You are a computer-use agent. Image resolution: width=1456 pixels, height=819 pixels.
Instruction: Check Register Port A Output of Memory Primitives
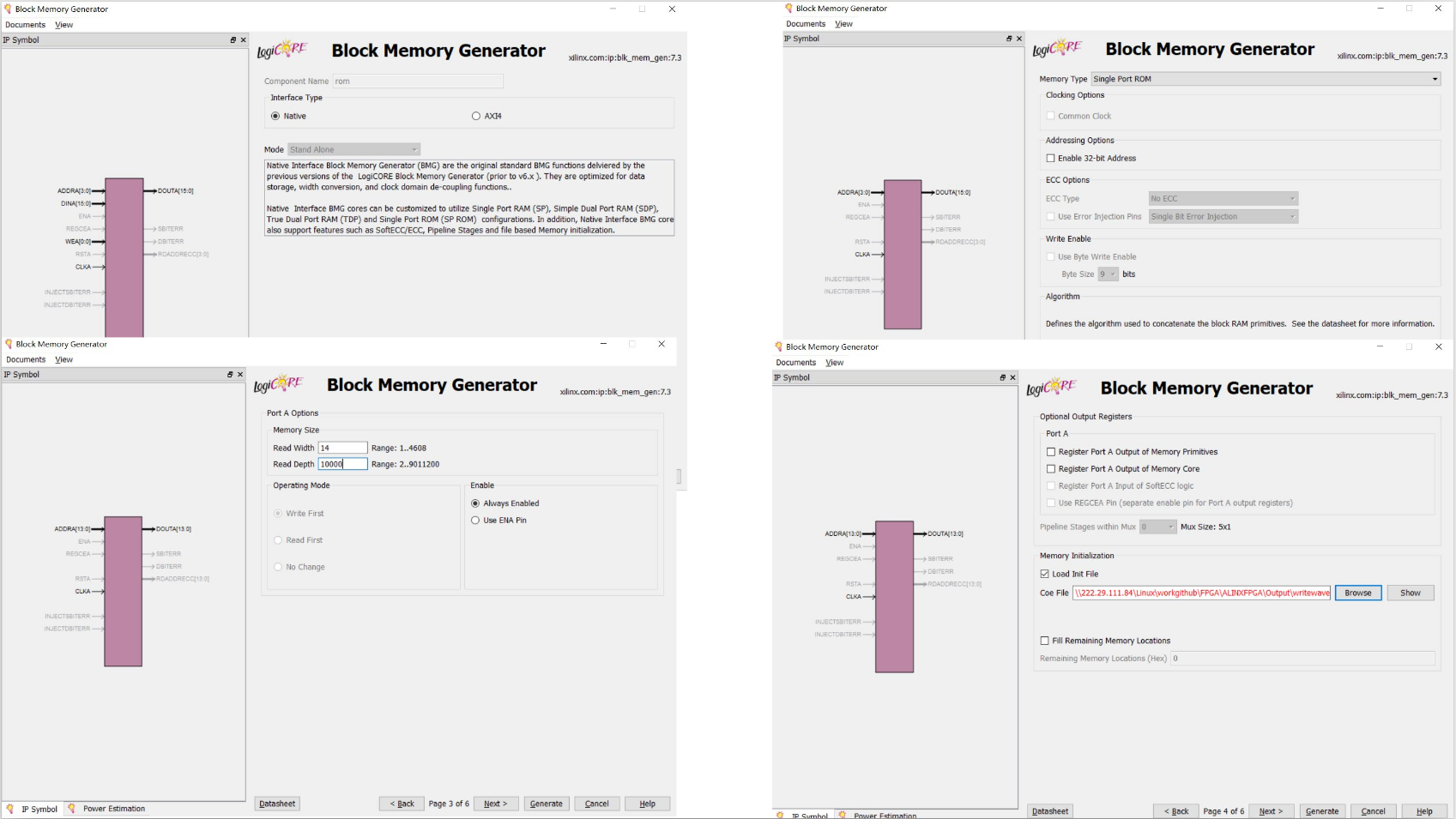(1051, 452)
